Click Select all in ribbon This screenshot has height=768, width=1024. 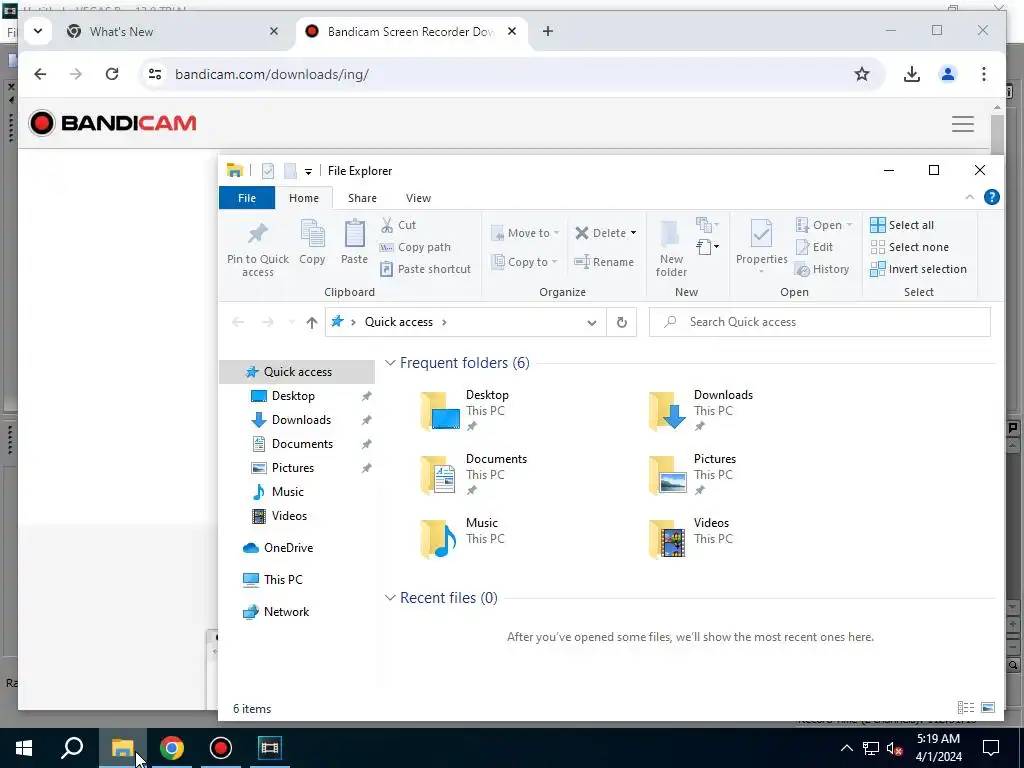tap(902, 225)
